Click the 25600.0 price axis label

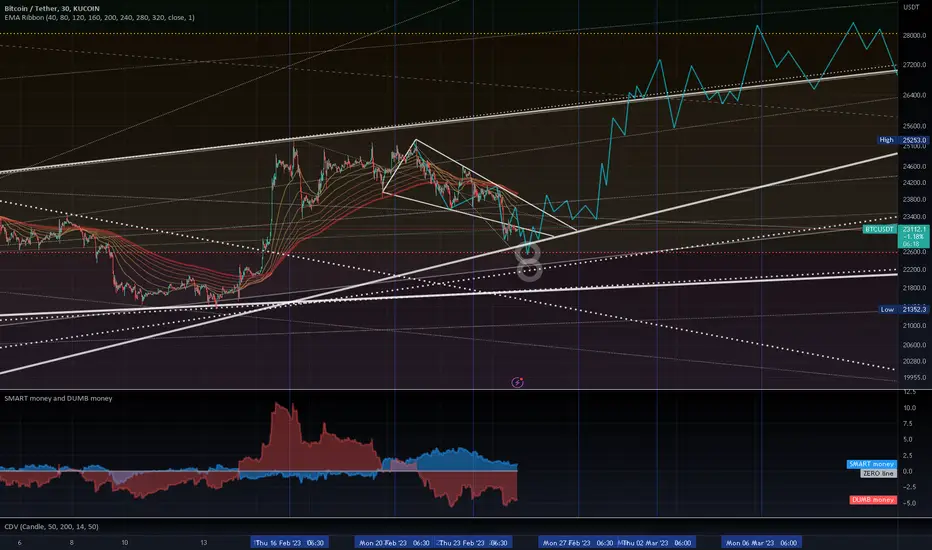914,126
